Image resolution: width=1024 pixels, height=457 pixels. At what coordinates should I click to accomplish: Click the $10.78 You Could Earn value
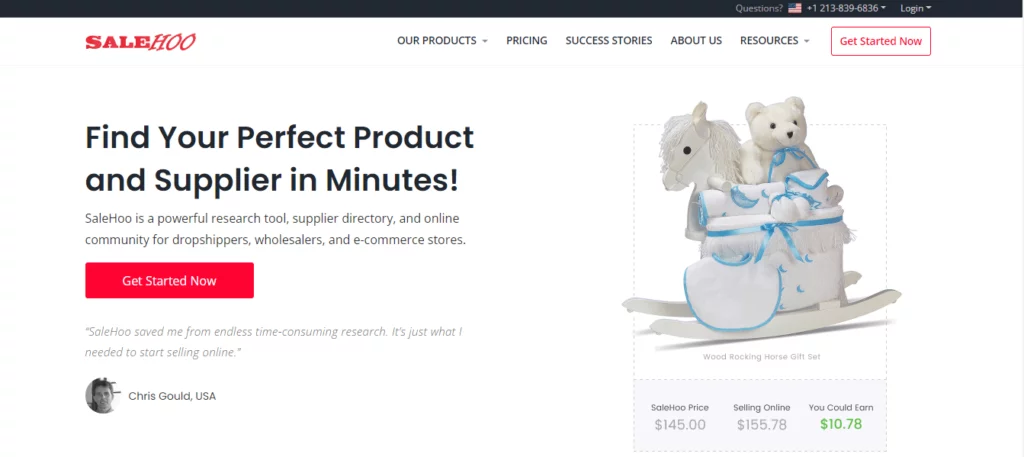(840, 424)
